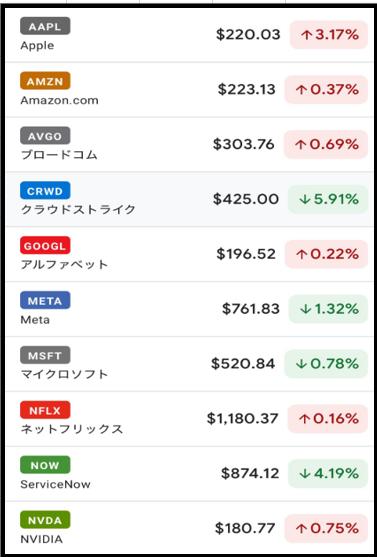This screenshot has height=557, width=377.
Task: Open the Amazon.com company name
Action: point(59,101)
